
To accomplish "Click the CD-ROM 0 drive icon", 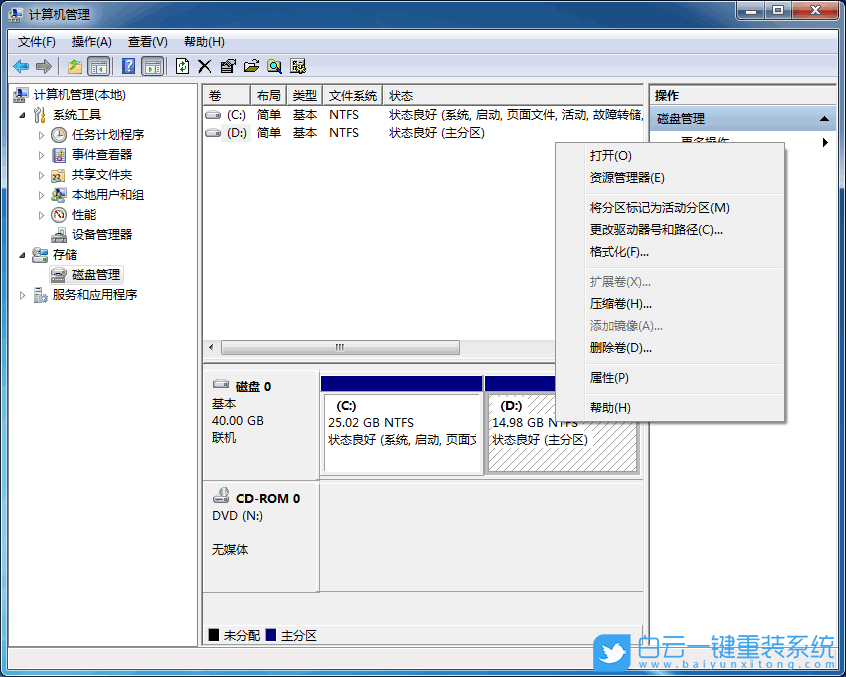I will coord(222,496).
